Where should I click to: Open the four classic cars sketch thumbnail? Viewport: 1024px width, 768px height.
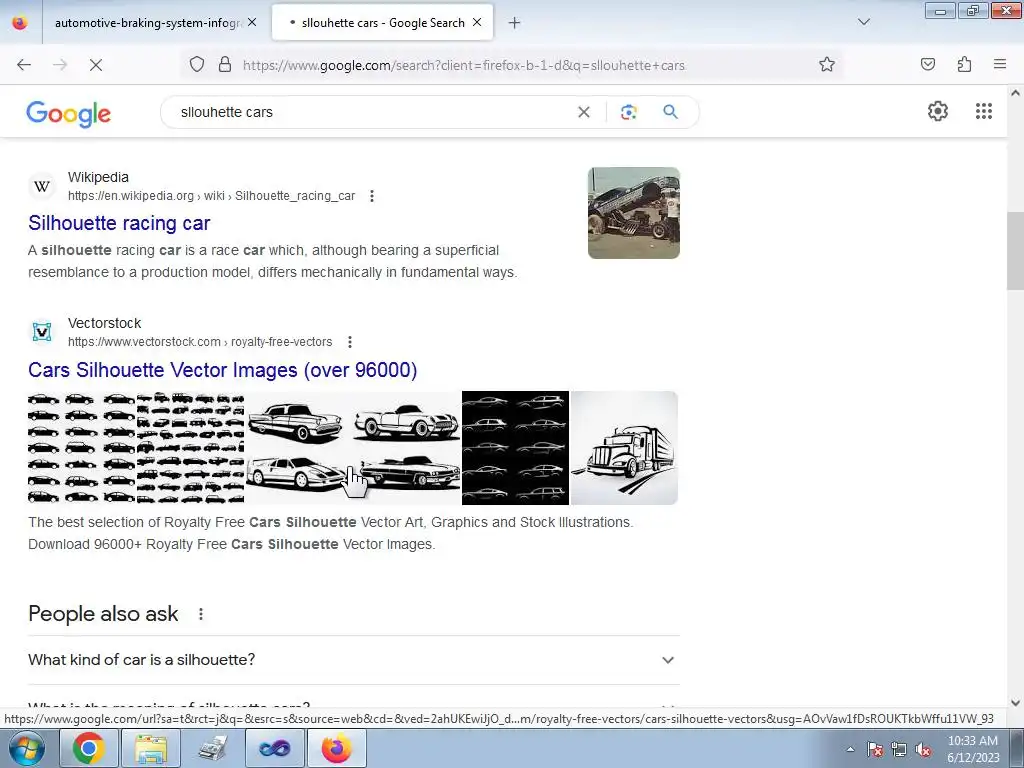coord(353,448)
